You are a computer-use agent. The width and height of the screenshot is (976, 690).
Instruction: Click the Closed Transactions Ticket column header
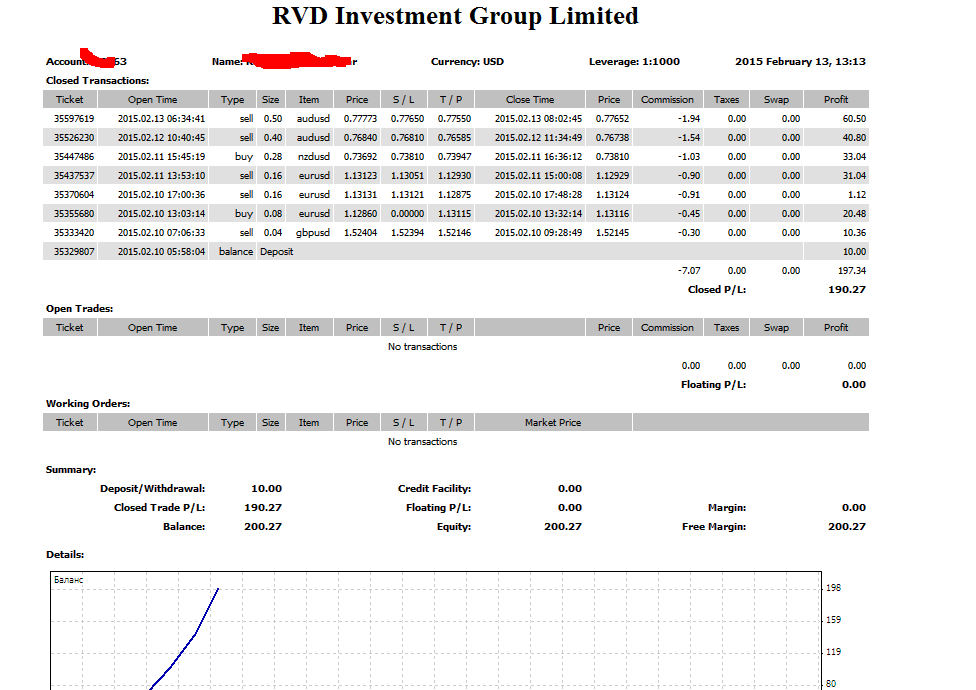[70, 99]
